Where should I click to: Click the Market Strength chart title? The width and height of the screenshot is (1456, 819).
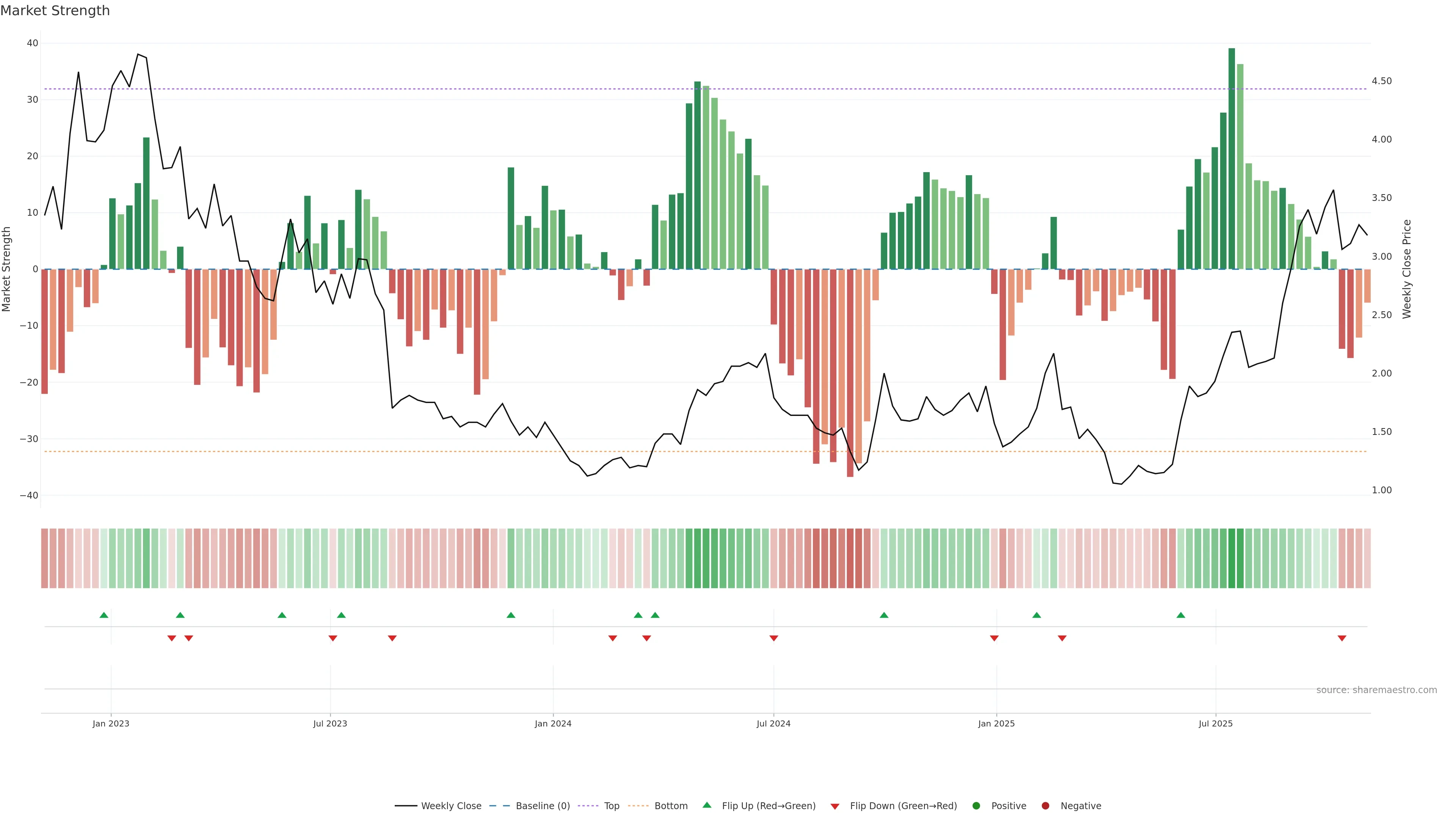(55, 11)
